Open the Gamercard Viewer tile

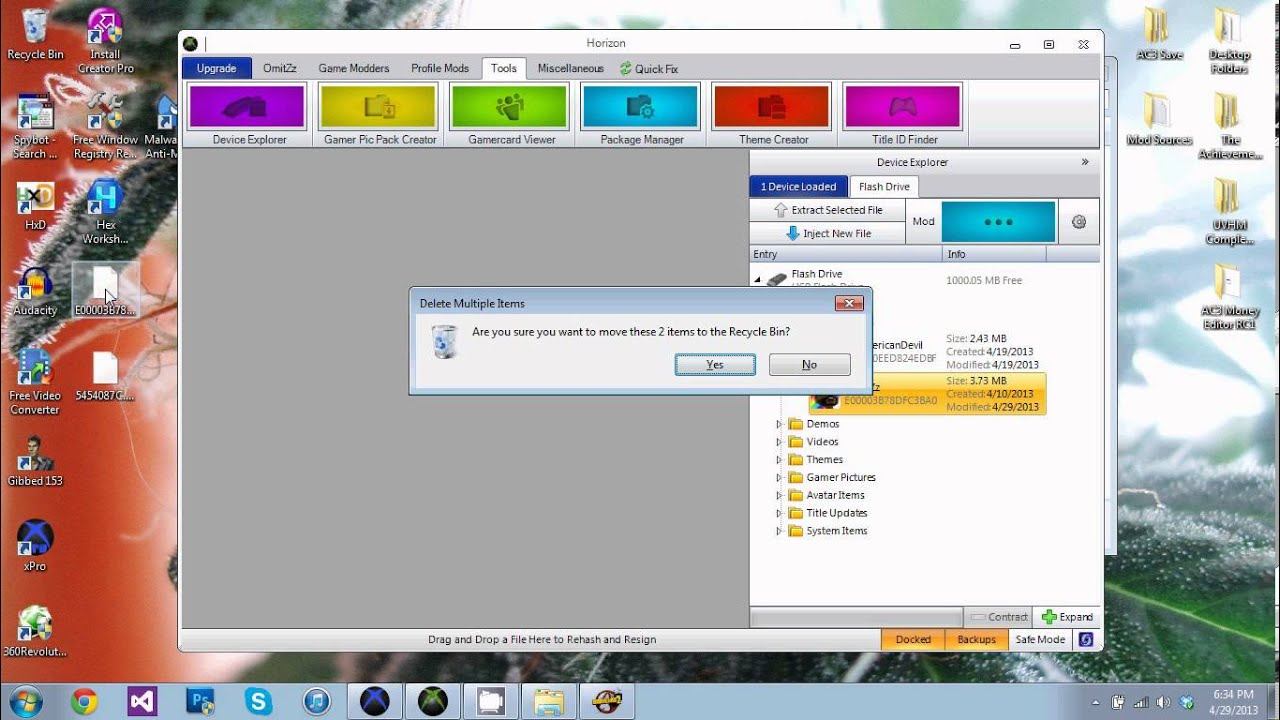click(x=511, y=115)
